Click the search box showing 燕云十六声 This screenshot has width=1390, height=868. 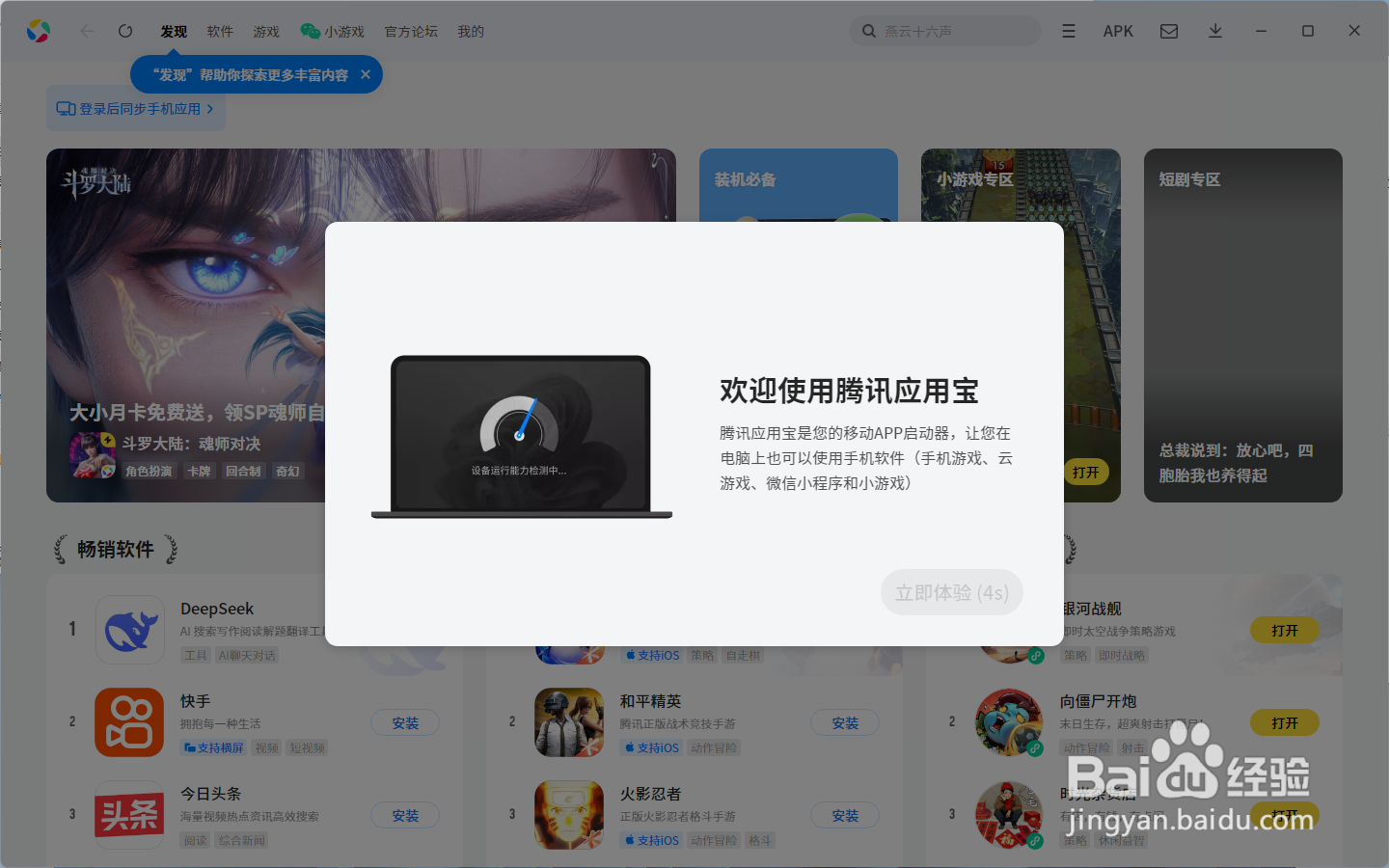pos(944,30)
